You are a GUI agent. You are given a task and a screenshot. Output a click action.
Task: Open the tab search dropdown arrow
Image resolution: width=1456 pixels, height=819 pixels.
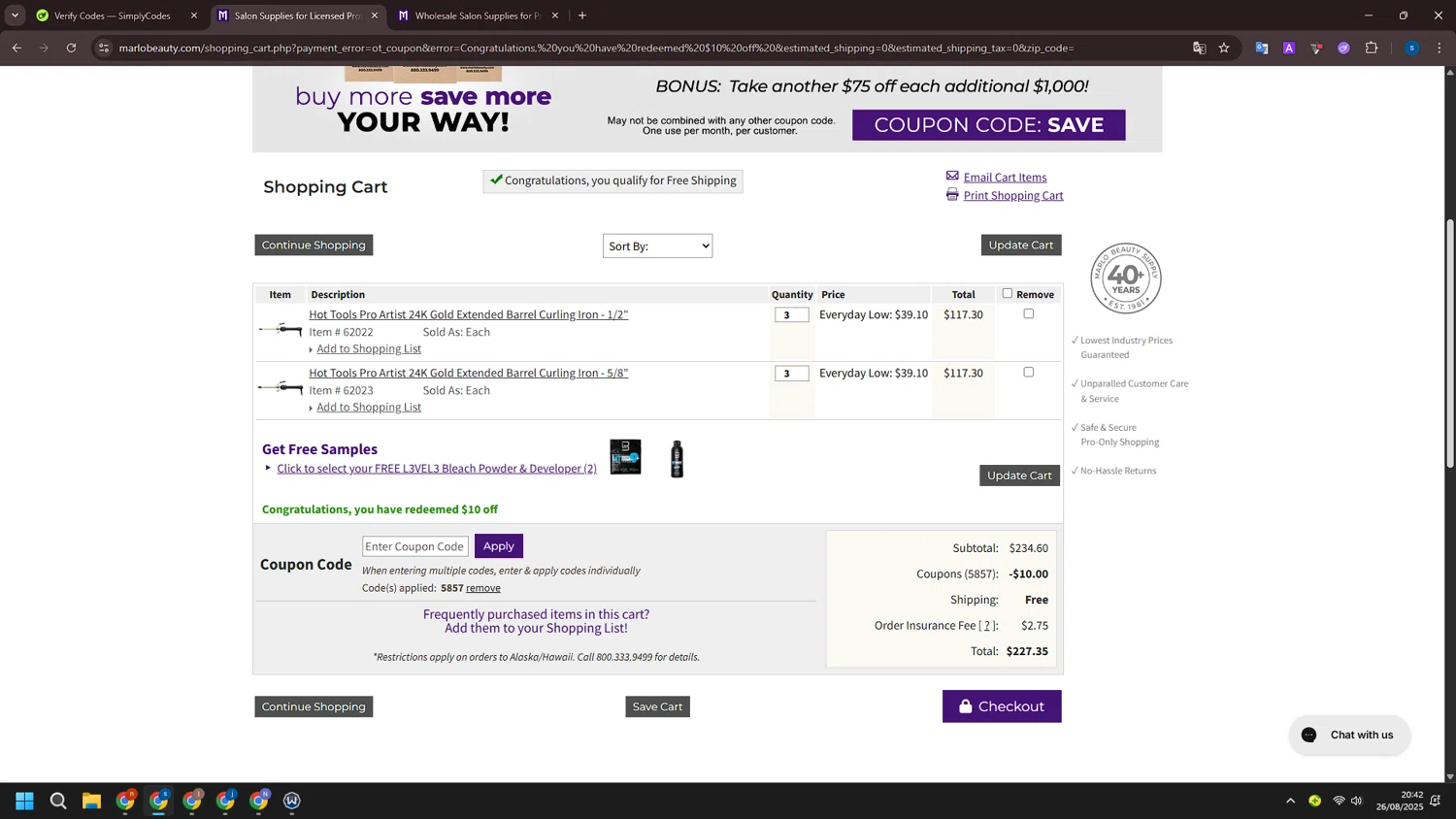(x=15, y=16)
